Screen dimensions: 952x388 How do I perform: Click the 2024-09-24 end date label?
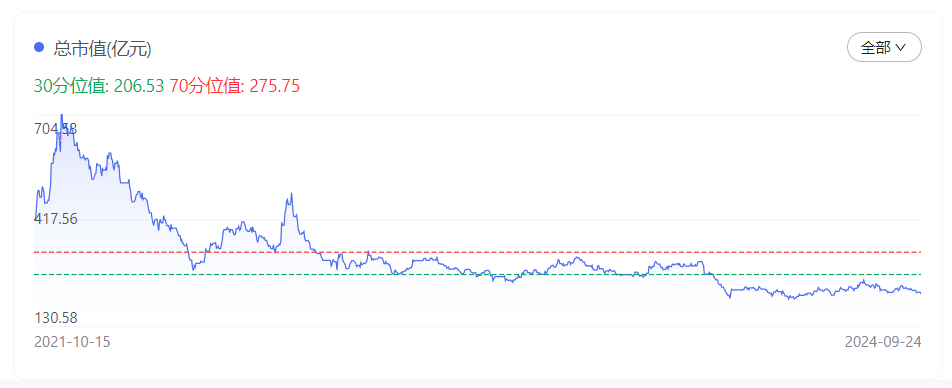(x=883, y=342)
